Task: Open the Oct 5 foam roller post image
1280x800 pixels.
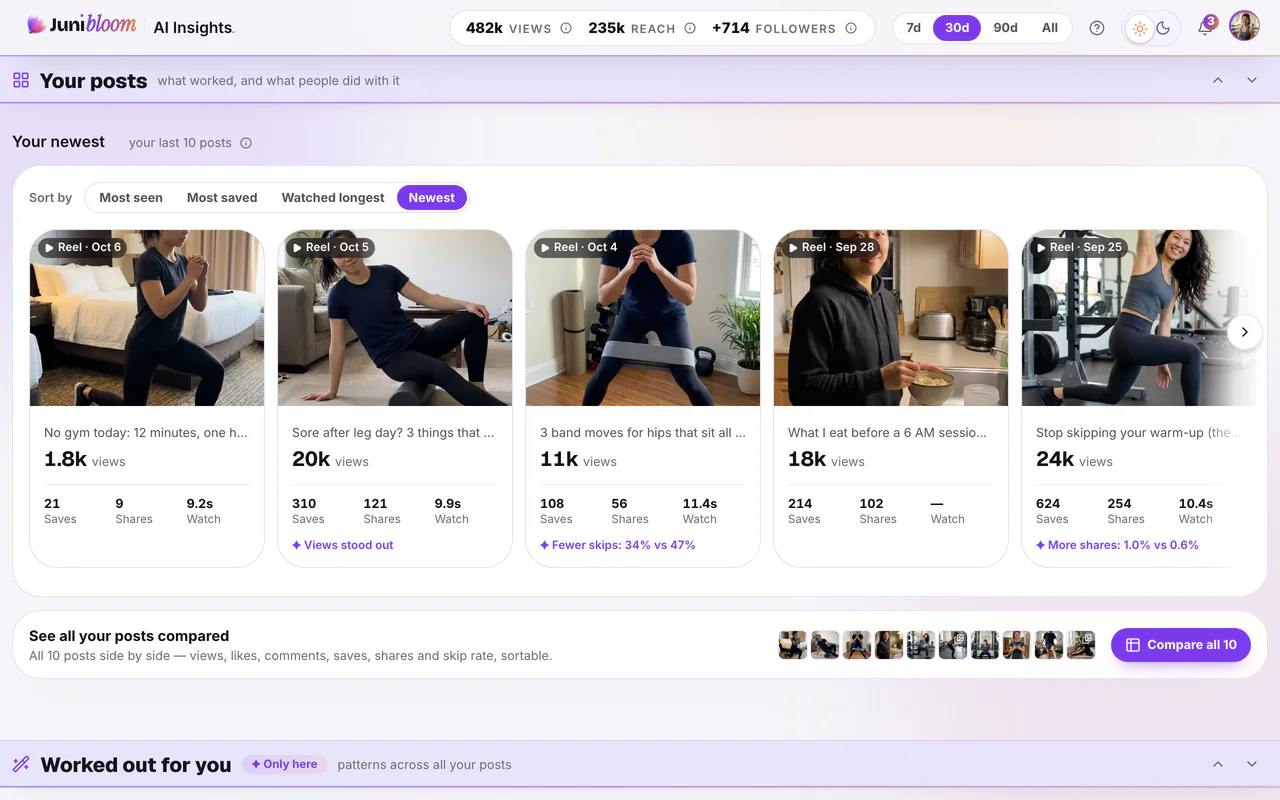Action: pyautogui.click(x=395, y=318)
